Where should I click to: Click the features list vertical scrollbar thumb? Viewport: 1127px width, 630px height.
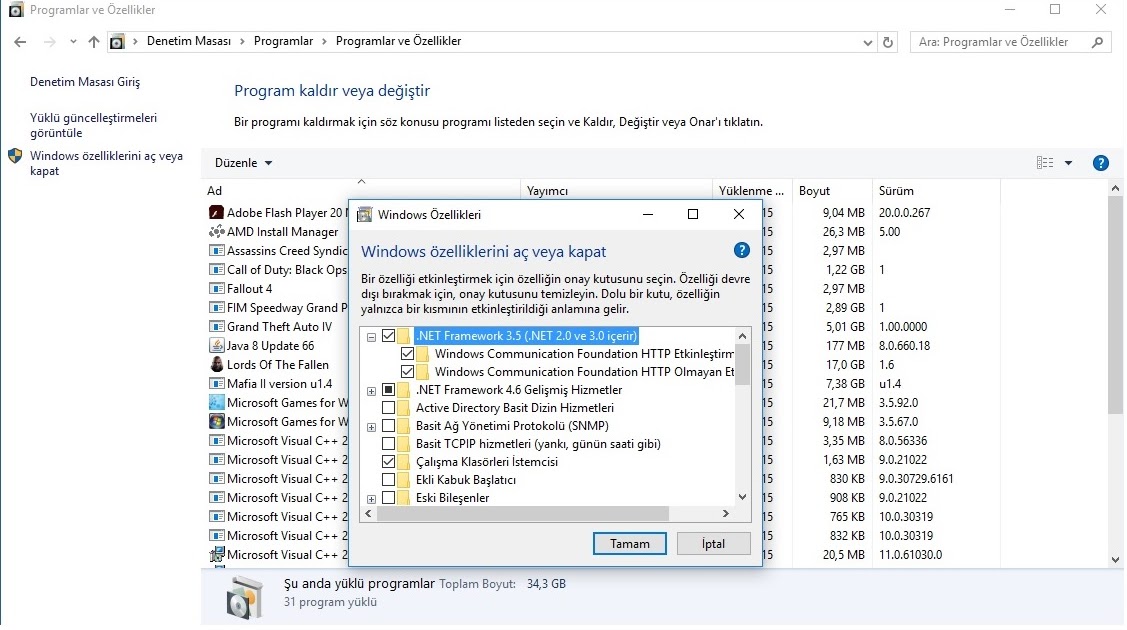742,364
